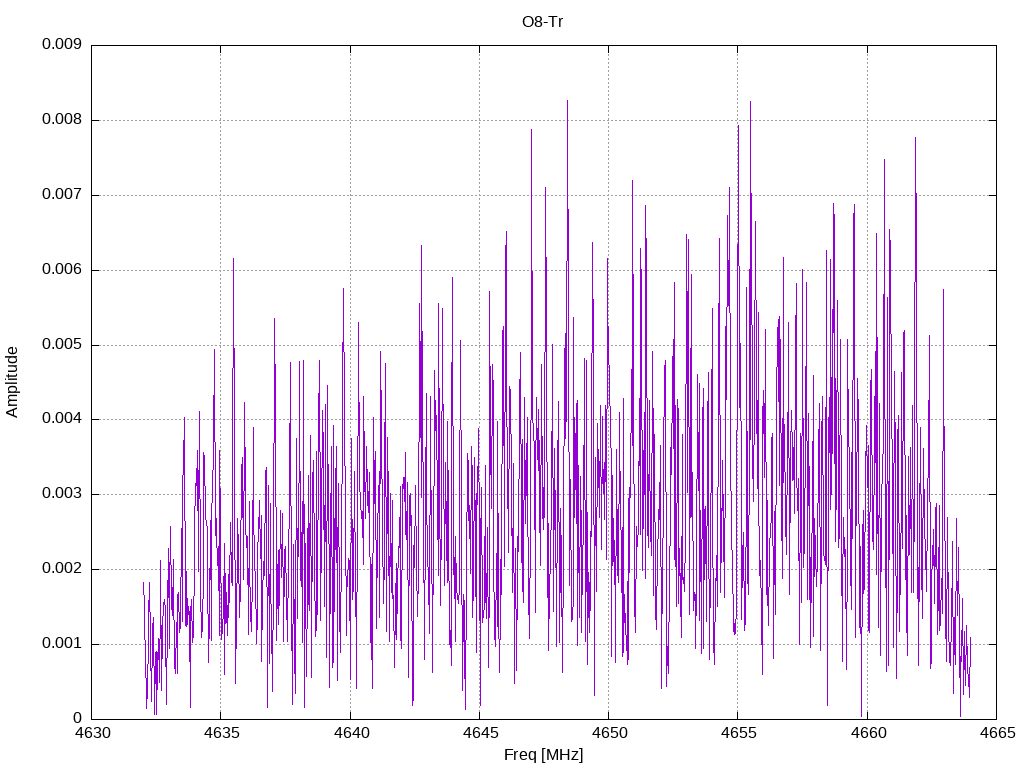This screenshot has height=768, width=1024.
Task: Click the y-axis tick label 0.006
Action: click(x=62, y=269)
